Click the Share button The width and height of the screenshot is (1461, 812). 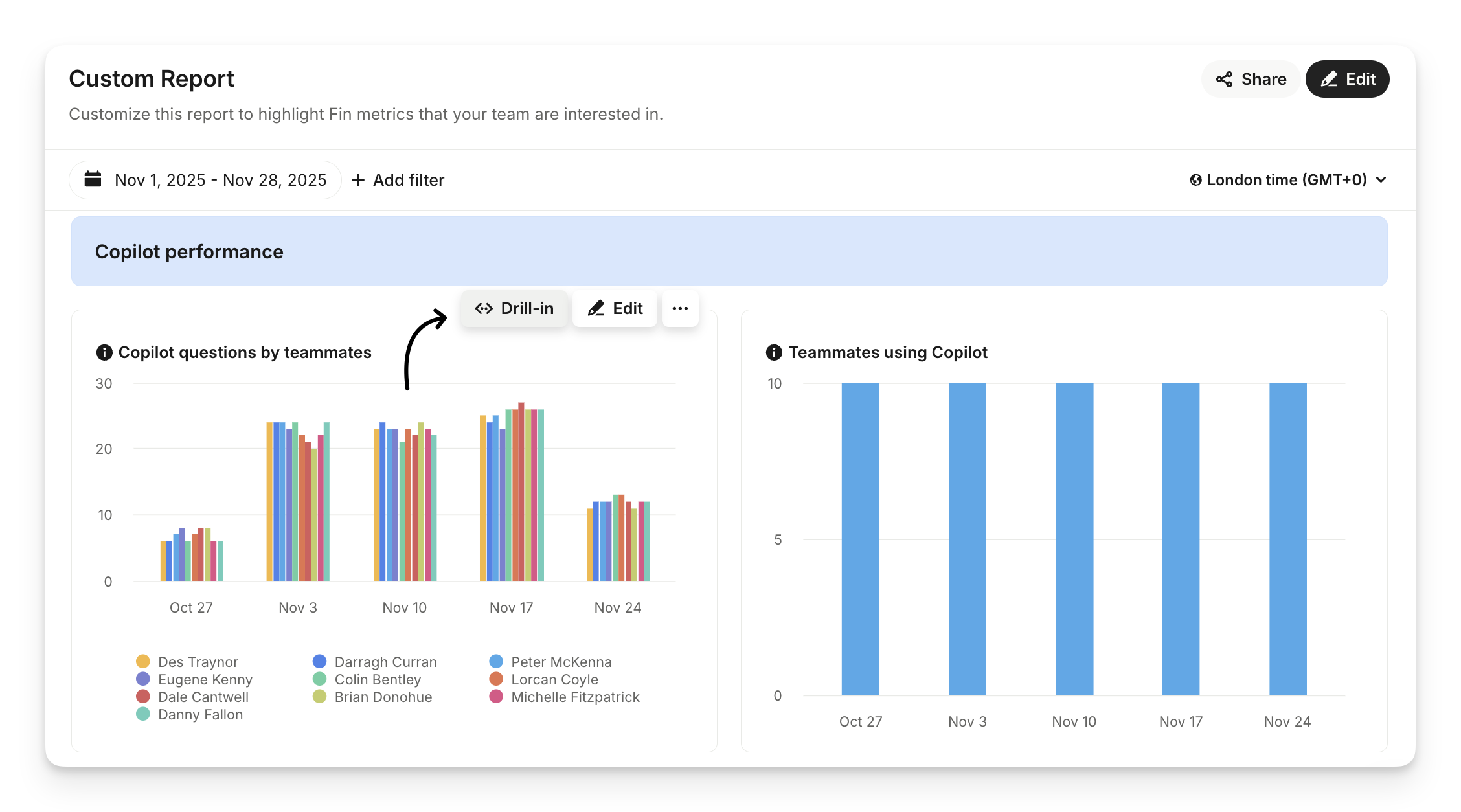pyautogui.click(x=1251, y=79)
